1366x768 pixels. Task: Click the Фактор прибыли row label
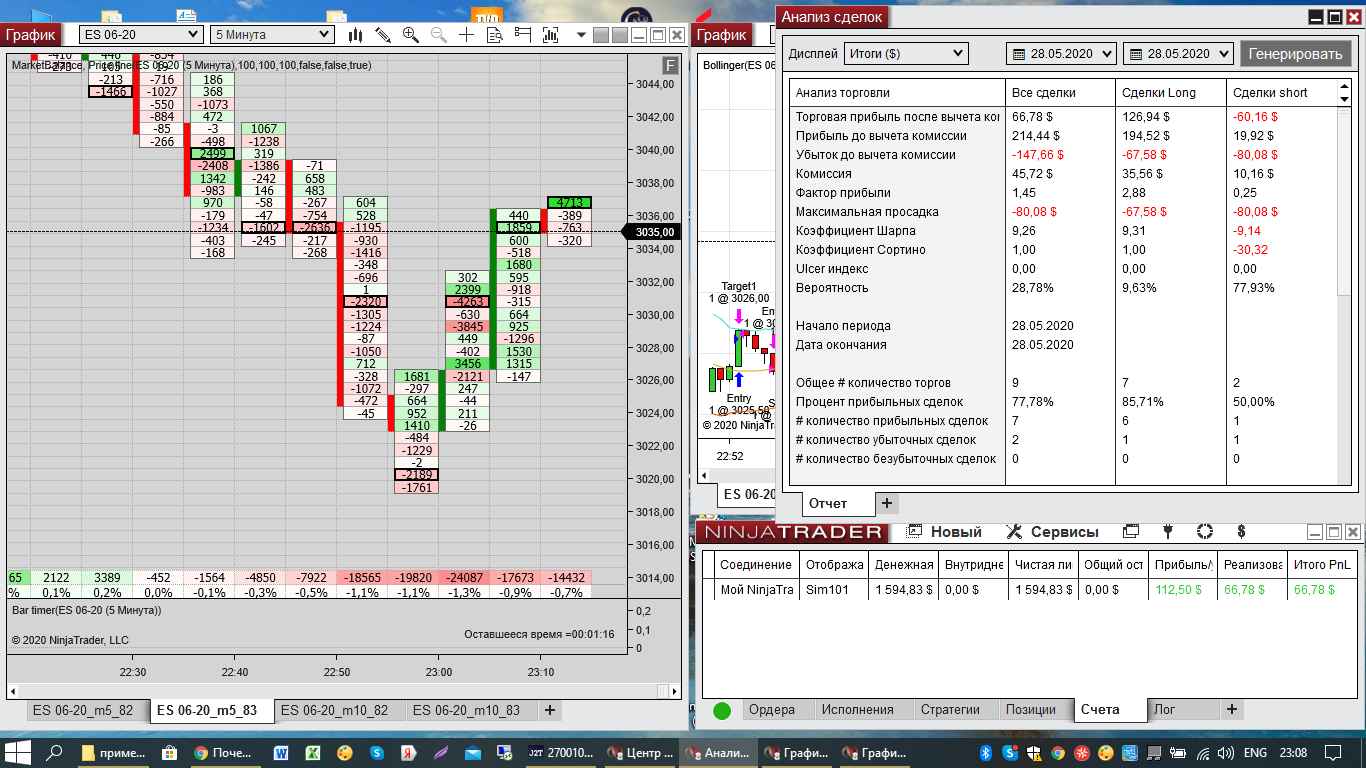tap(843, 193)
